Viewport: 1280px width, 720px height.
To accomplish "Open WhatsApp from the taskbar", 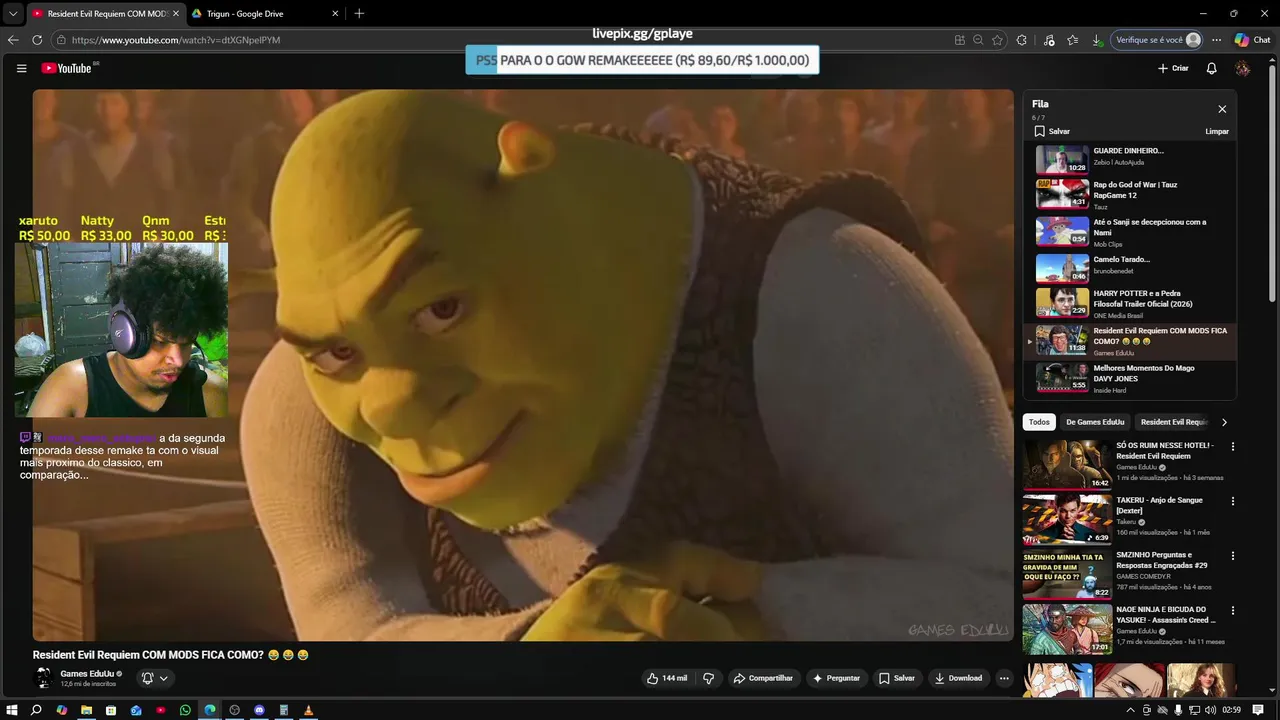I will click(185, 710).
